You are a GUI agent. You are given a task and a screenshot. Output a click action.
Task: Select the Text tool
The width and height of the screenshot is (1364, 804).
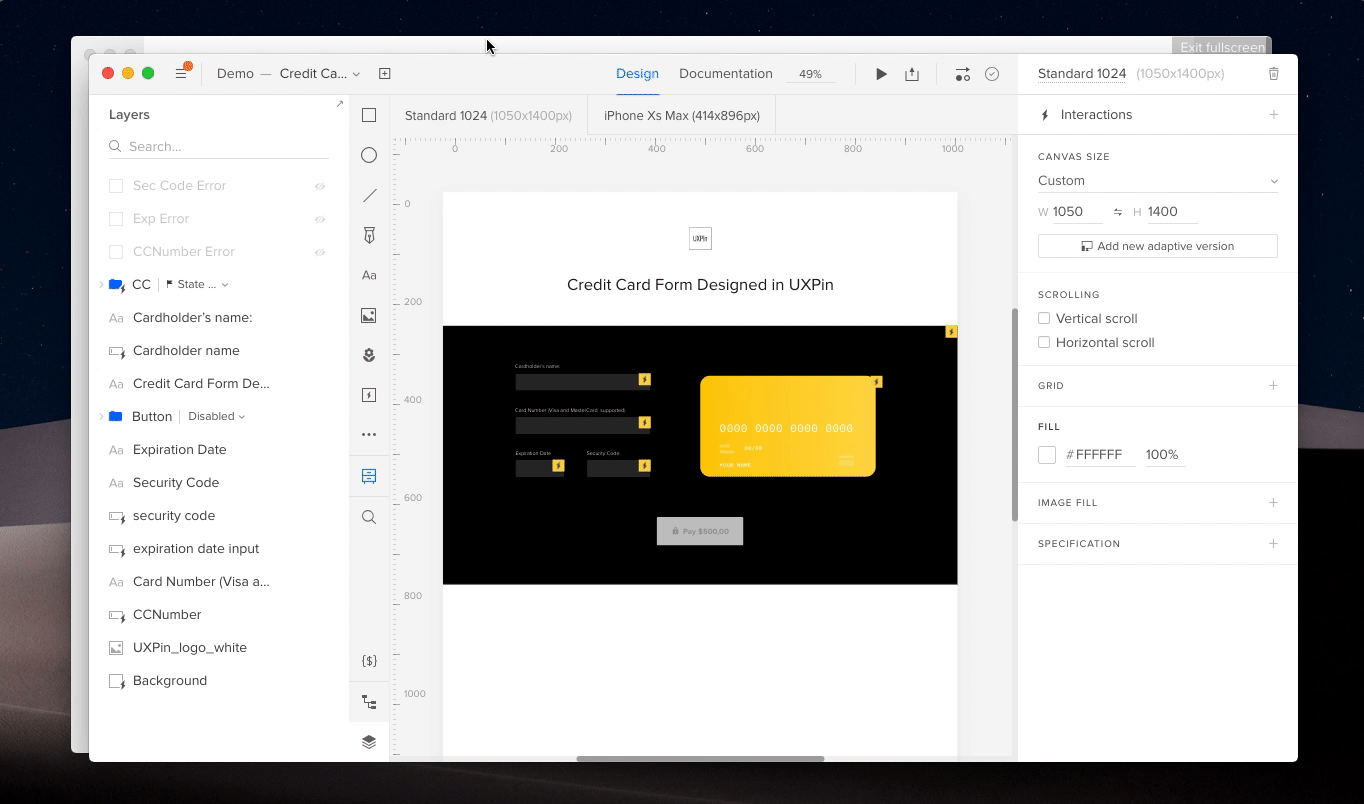tap(369, 275)
